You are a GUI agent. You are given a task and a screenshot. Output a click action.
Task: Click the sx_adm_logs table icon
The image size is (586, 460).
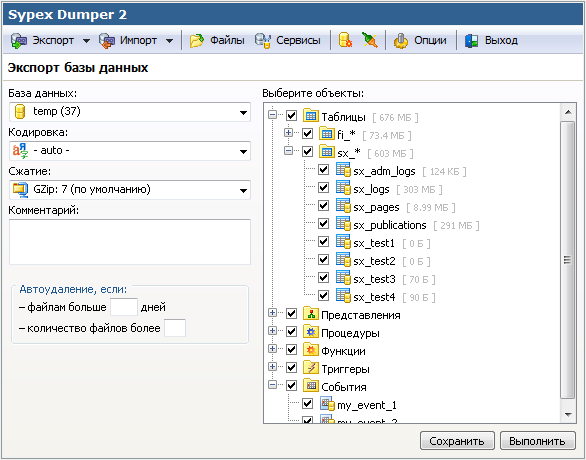click(x=343, y=170)
